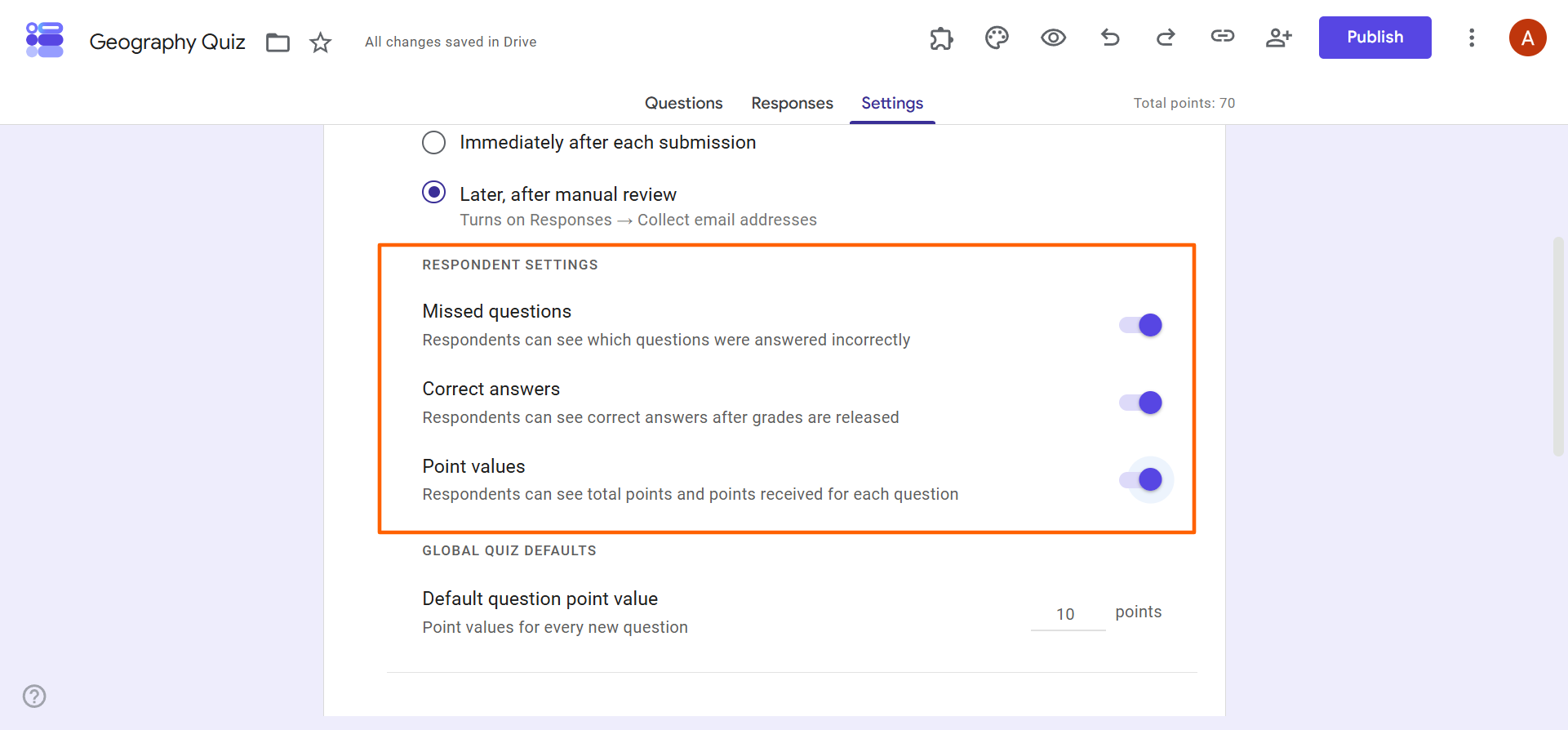This screenshot has width=1568, height=730.
Task: Click 'Turns on Responses → Collect email addresses' note
Action: pos(638,220)
